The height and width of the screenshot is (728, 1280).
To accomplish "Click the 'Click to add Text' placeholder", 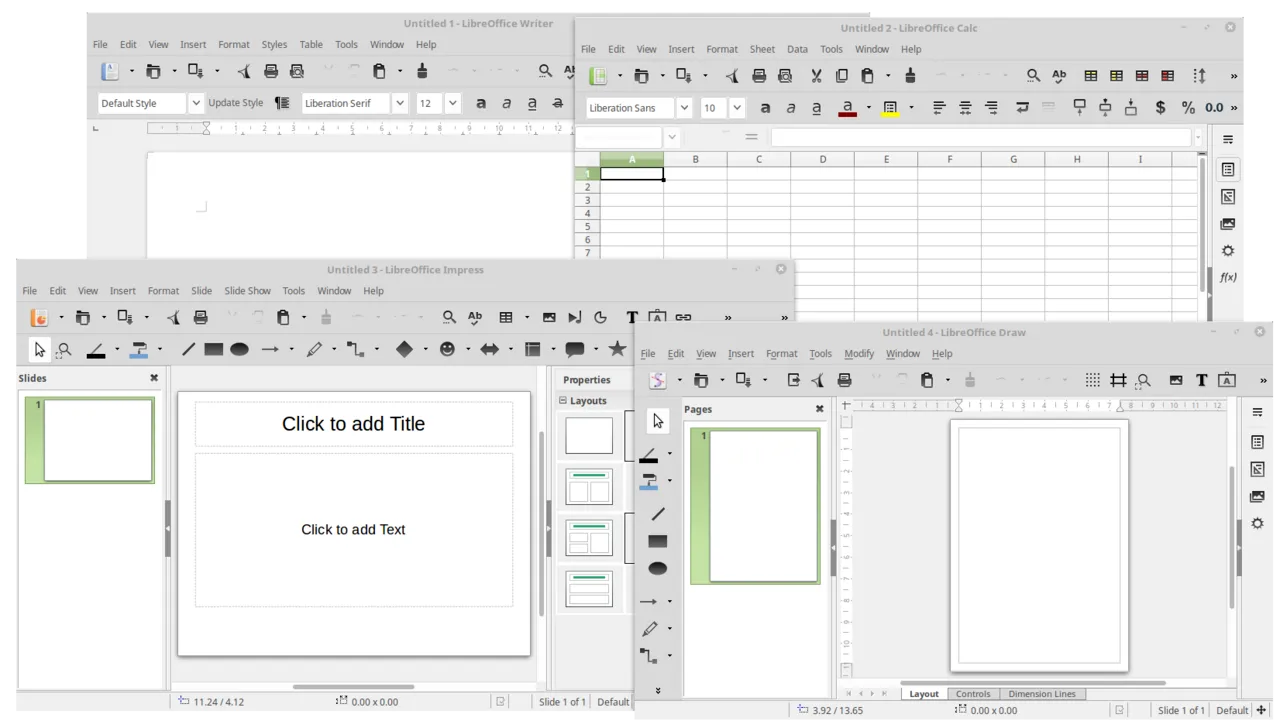I will (353, 529).
